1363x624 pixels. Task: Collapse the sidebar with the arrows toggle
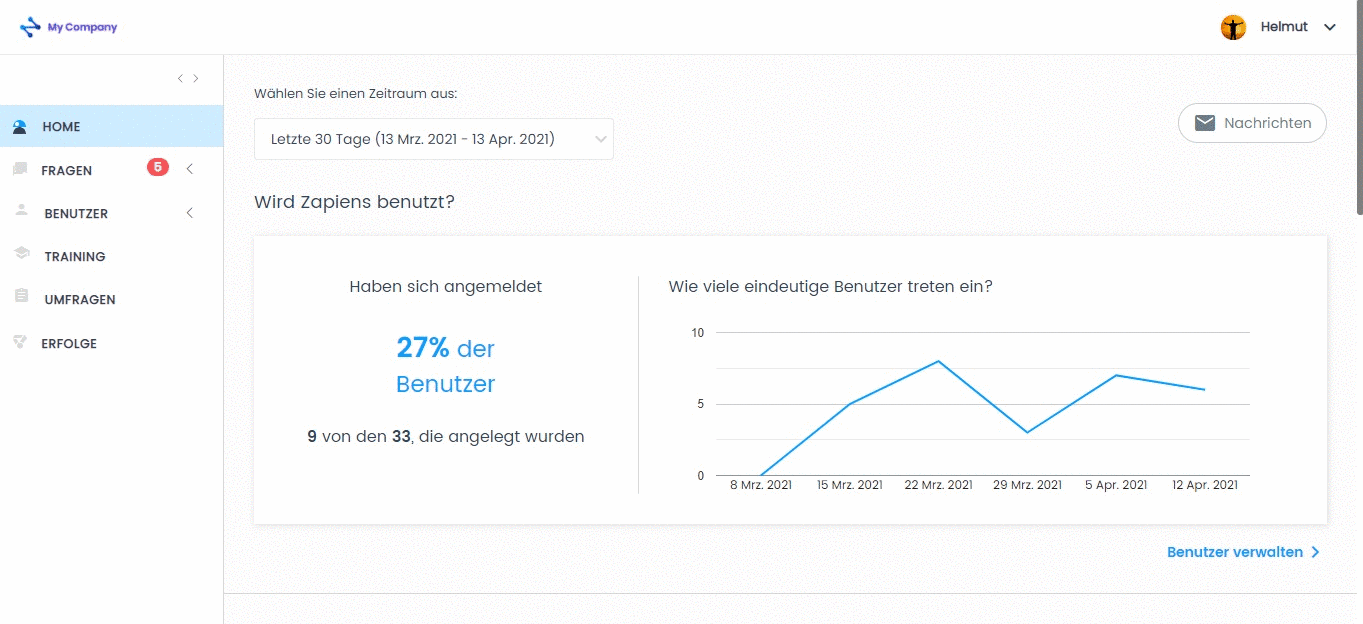click(x=188, y=78)
